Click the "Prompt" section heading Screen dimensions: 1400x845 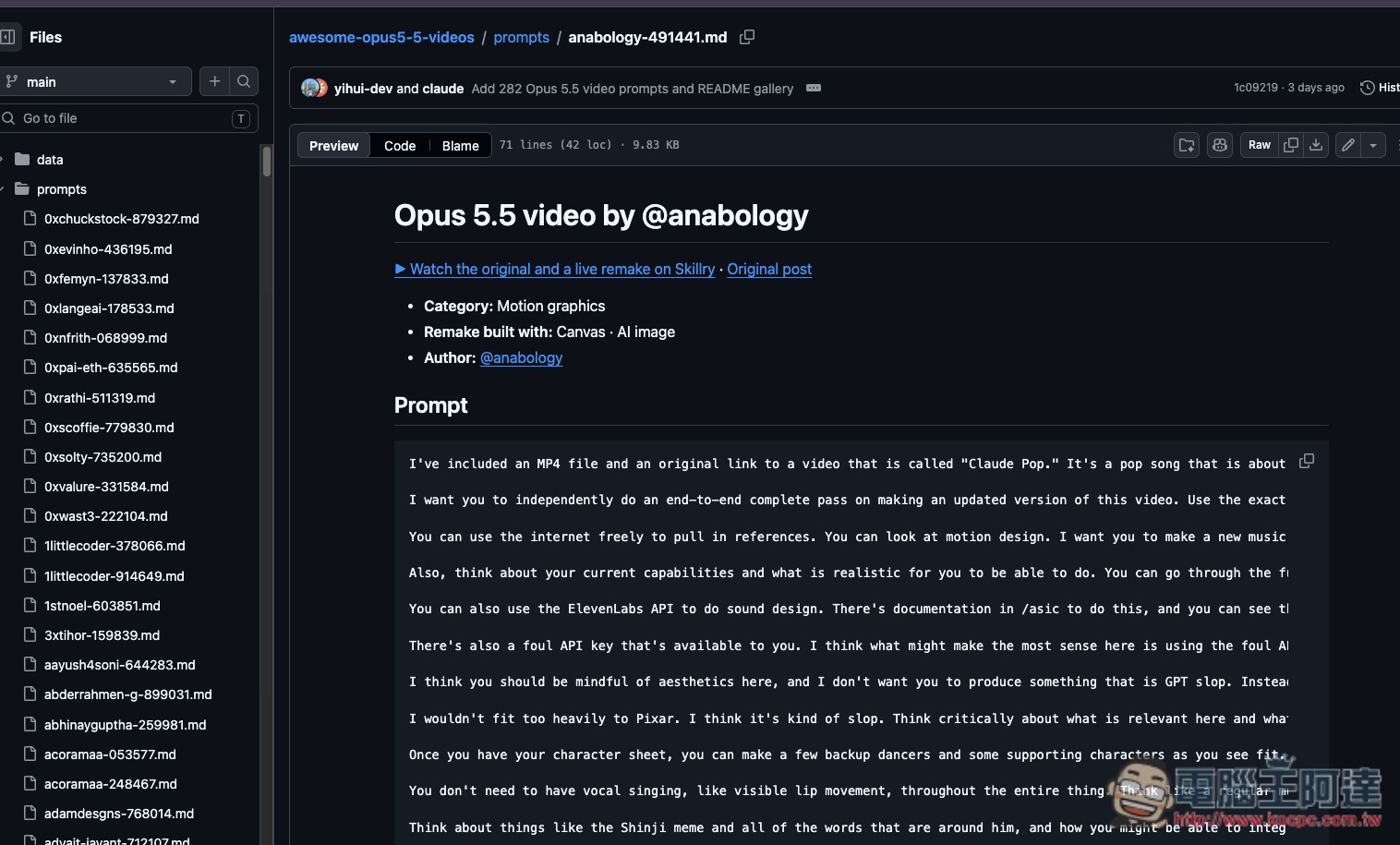coord(430,405)
